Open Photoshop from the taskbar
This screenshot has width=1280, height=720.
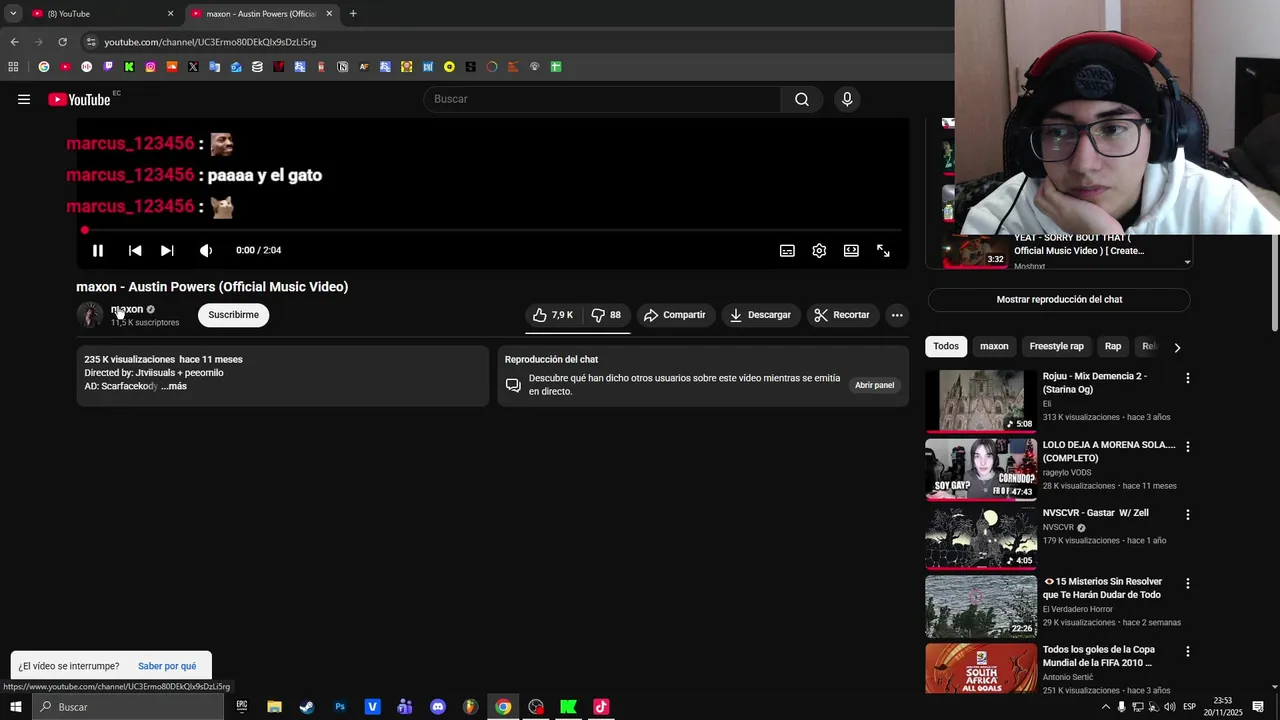tap(340, 707)
